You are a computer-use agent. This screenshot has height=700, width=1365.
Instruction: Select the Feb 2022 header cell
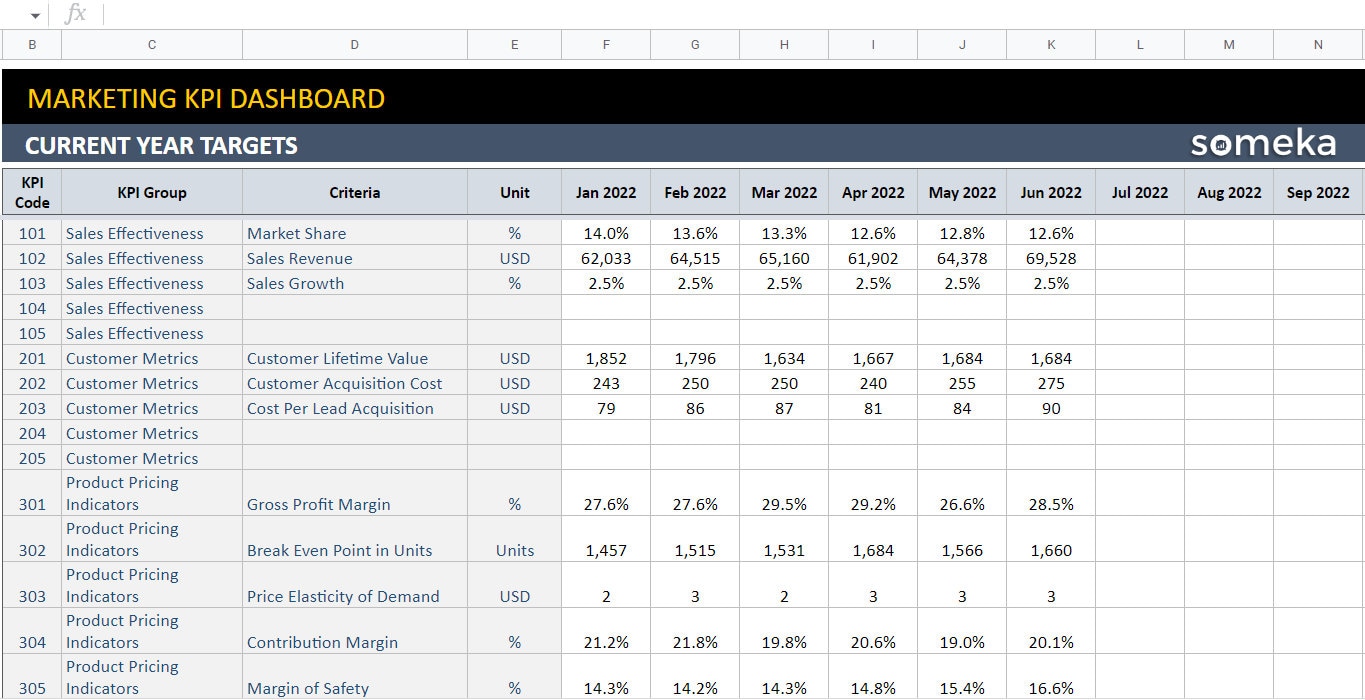pos(695,192)
